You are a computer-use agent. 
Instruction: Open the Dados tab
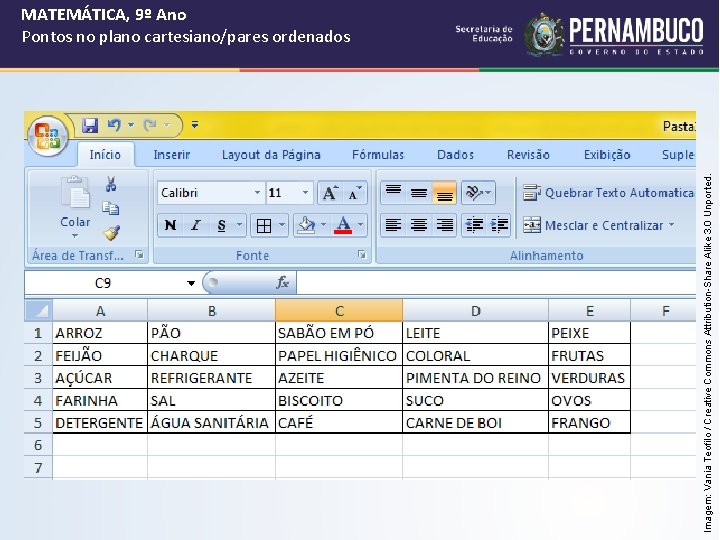click(455, 155)
